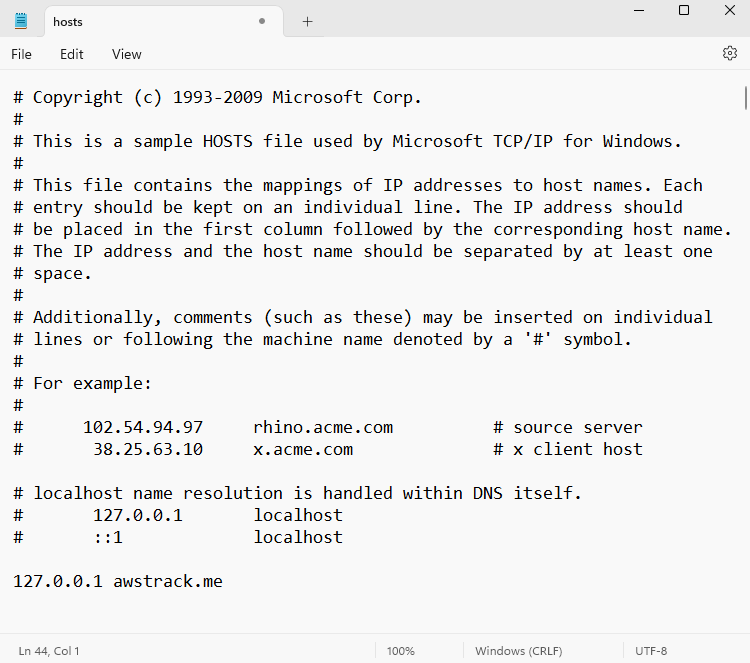
Task: Click the 100% zoom level in status bar
Action: (x=400, y=651)
